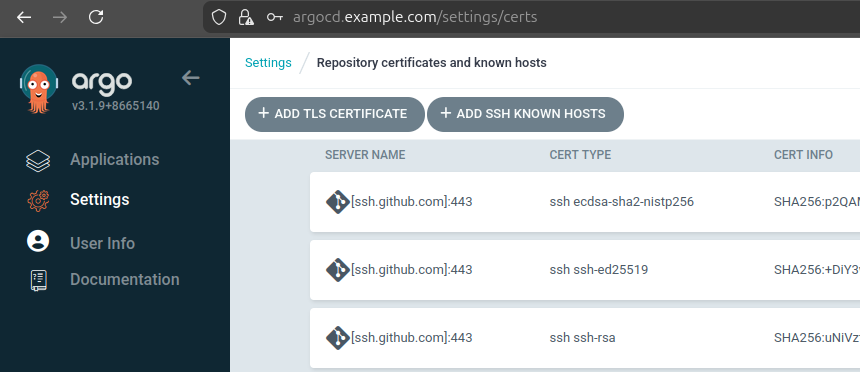The height and width of the screenshot is (372, 860).
Task: Click the browser forward arrow
Action: pyautogui.click(x=60, y=18)
